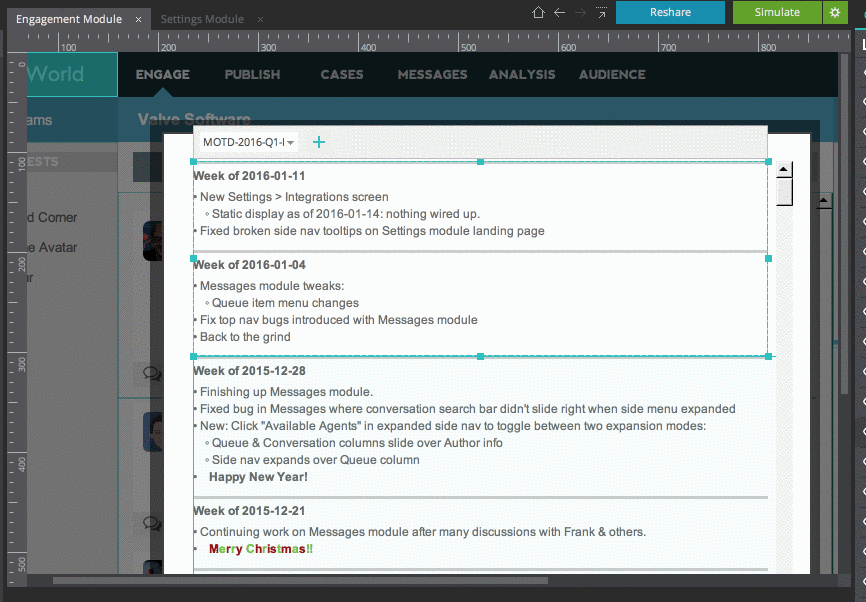Select MESSAGES in the top nav
Viewport: 866px width, 602px height.
432,75
